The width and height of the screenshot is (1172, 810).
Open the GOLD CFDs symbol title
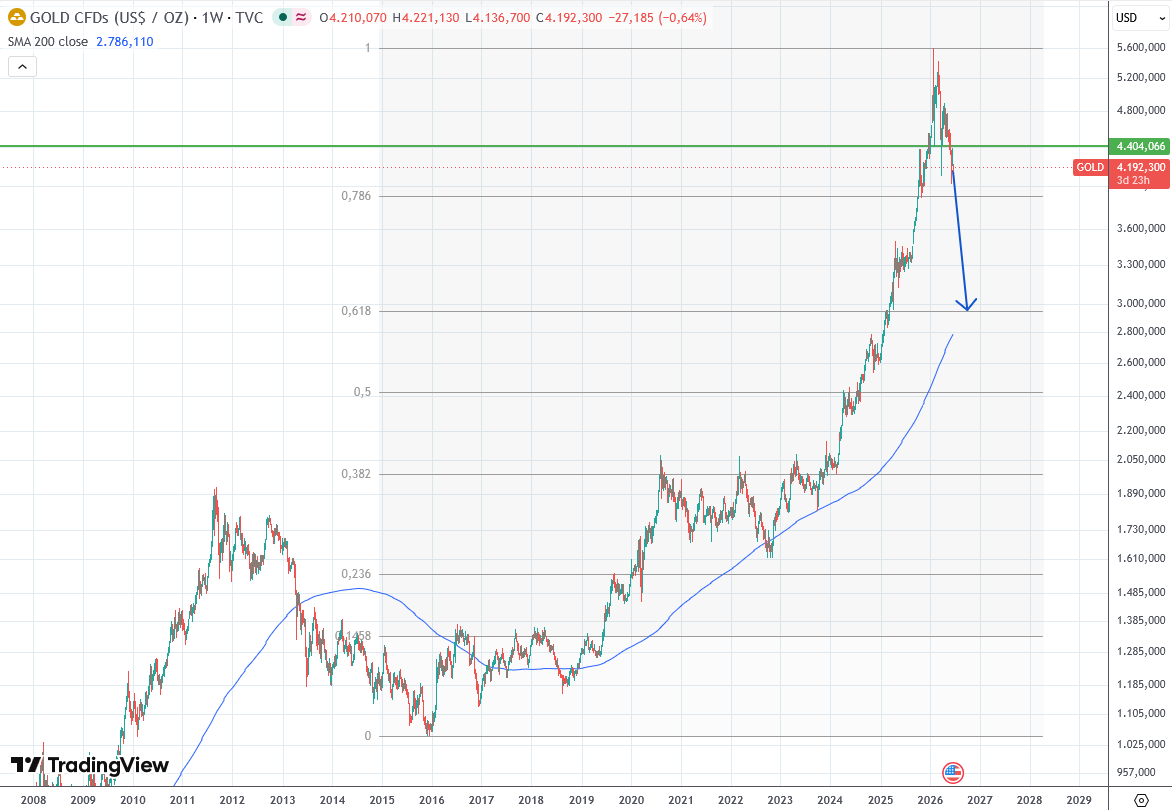[x=146, y=17]
